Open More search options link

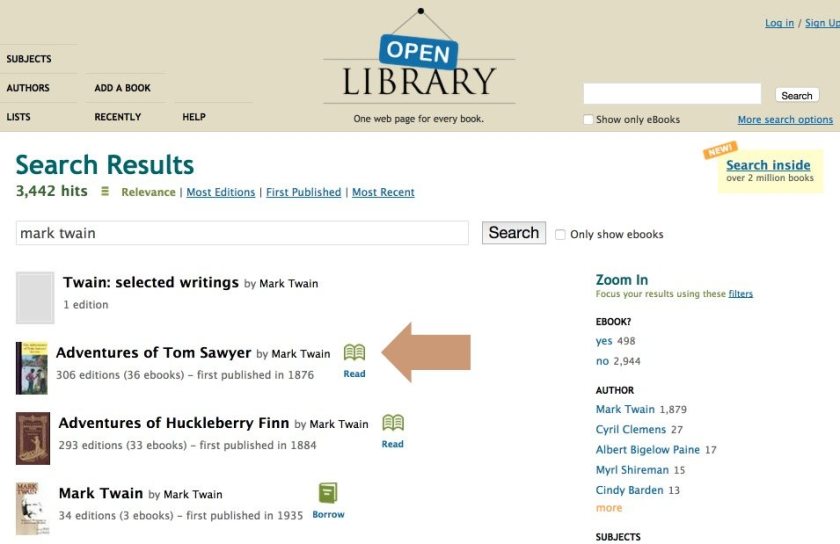pyautogui.click(x=785, y=120)
